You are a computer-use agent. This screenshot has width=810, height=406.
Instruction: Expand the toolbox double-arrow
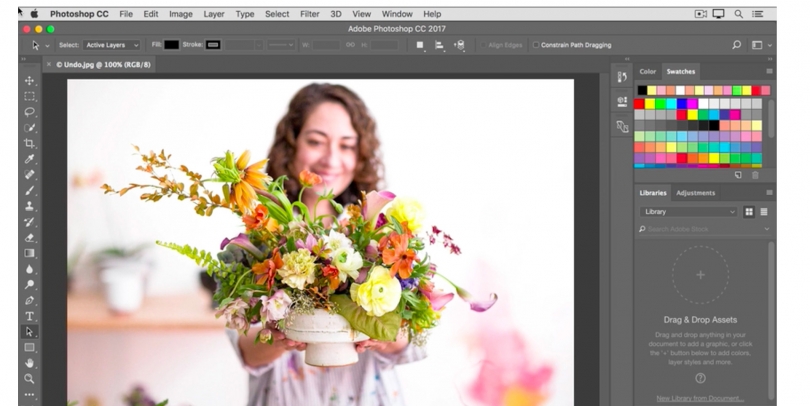pyautogui.click(x=23, y=59)
